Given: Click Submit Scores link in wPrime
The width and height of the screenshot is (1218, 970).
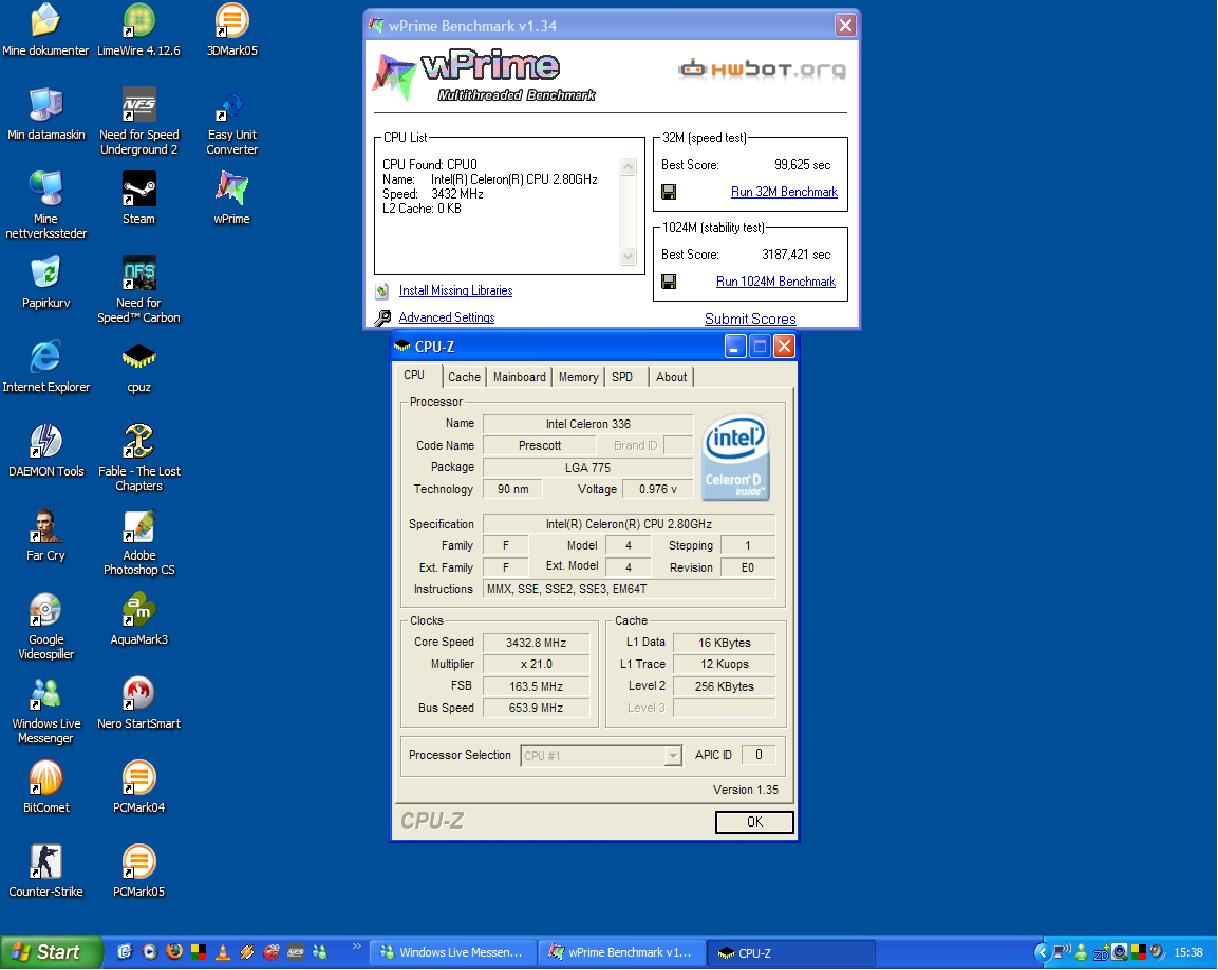Looking at the screenshot, I should 750,319.
